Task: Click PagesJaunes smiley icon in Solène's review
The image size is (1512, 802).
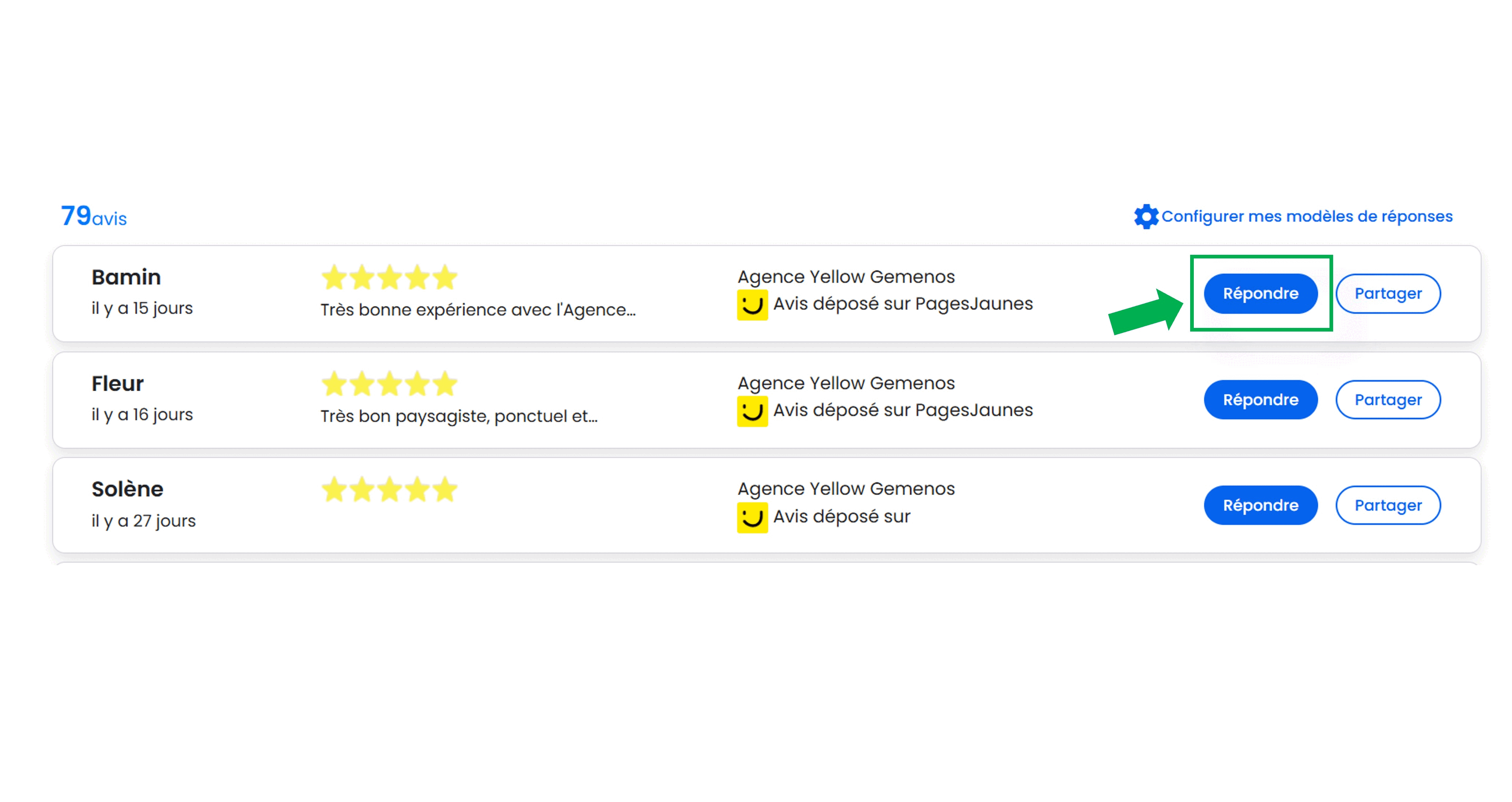Action: tap(752, 518)
